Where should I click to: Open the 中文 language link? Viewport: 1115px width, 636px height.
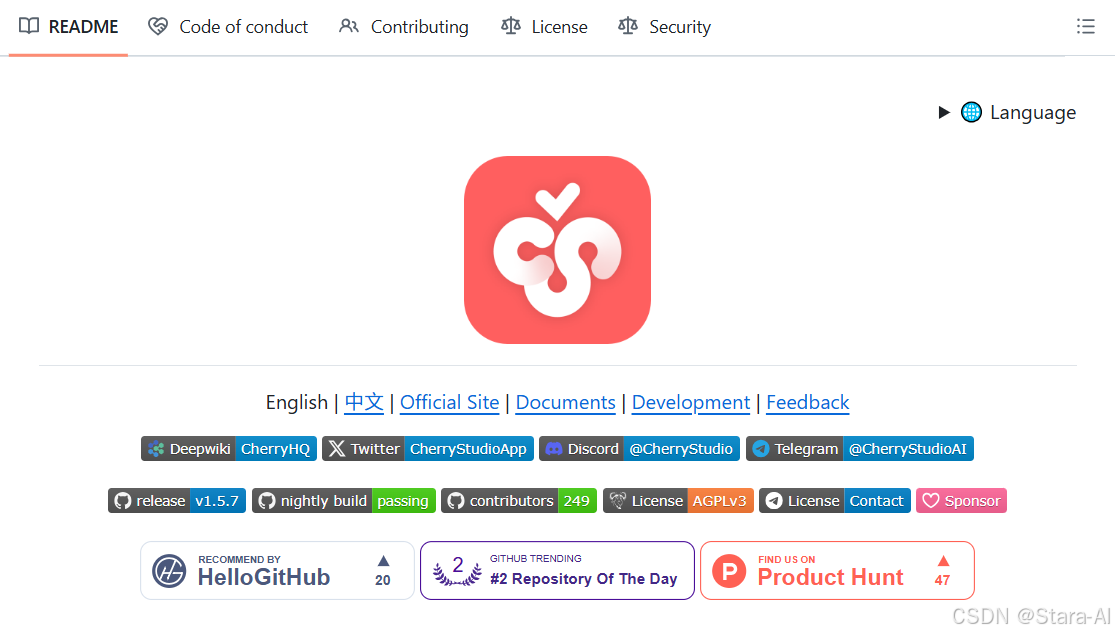(x=364, y=403)
